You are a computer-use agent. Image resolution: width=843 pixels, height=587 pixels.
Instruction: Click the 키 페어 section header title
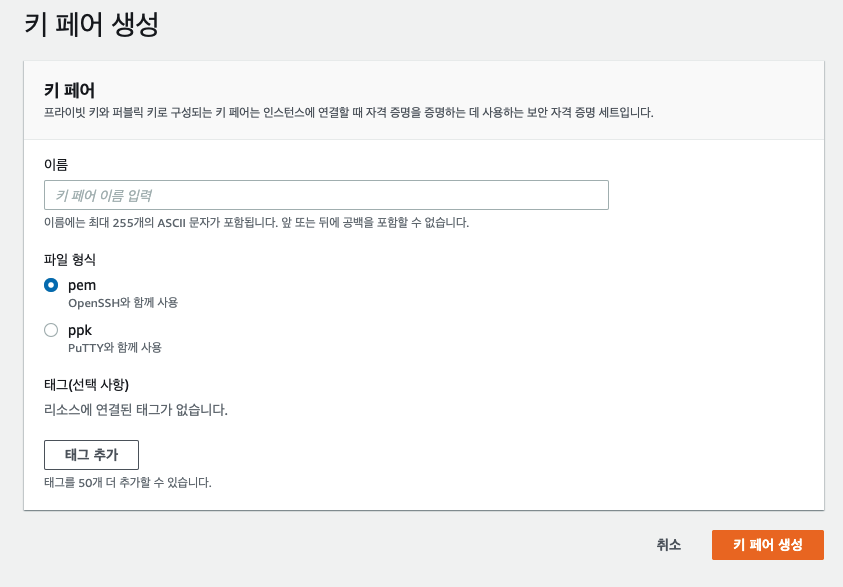point(69,90)
